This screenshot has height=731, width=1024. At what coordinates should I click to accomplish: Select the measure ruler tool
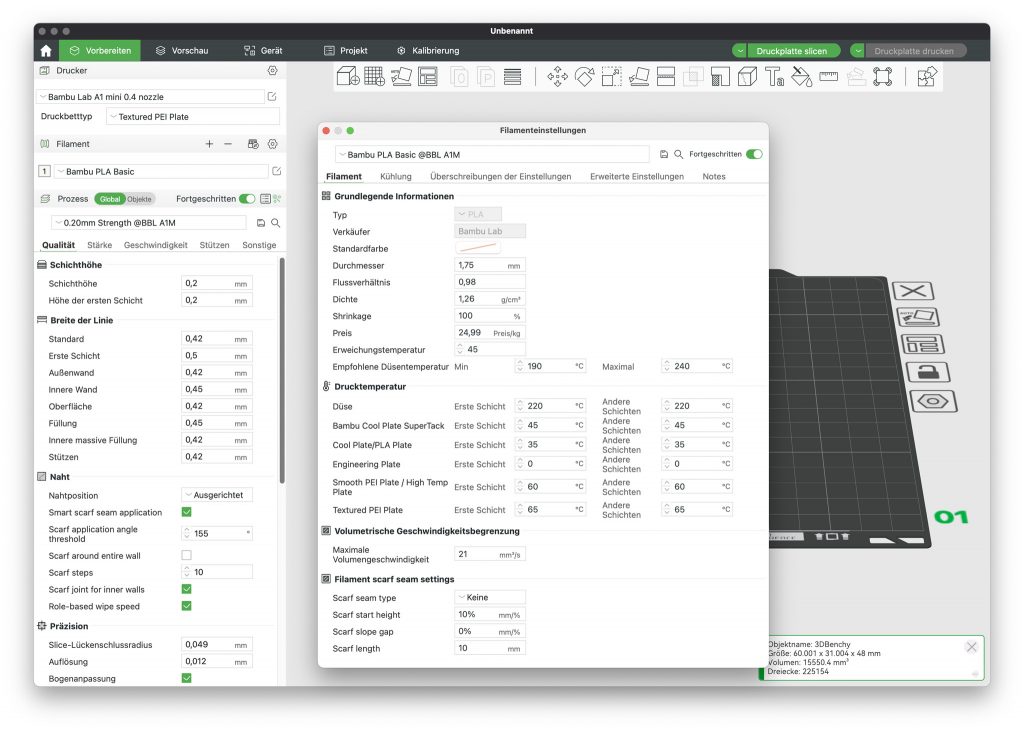pos(828,76)
